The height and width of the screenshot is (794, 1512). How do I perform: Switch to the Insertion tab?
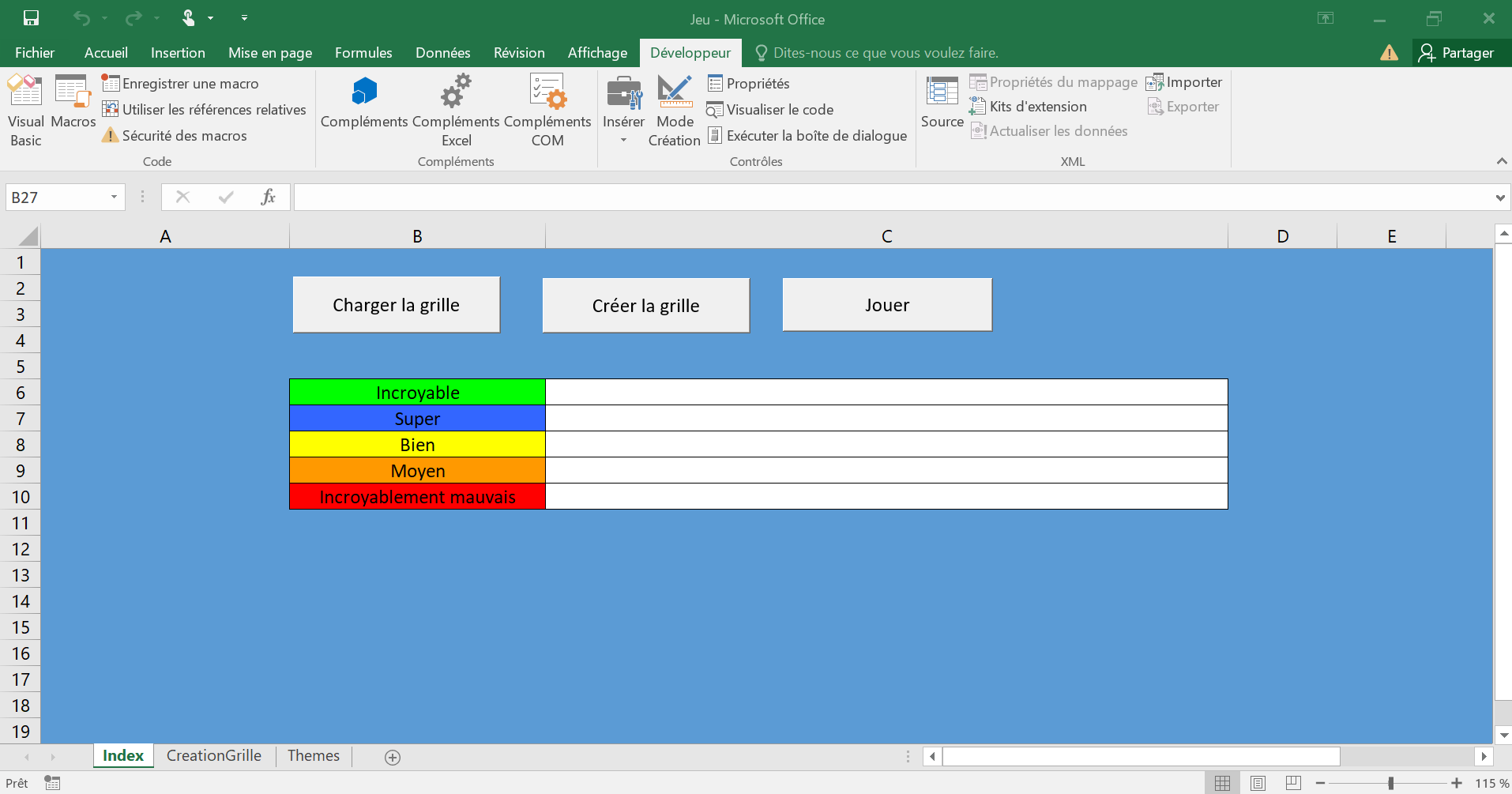178,53
